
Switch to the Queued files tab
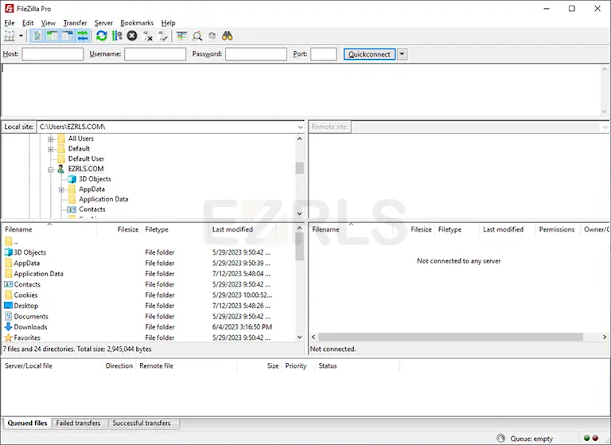(27, 423)
